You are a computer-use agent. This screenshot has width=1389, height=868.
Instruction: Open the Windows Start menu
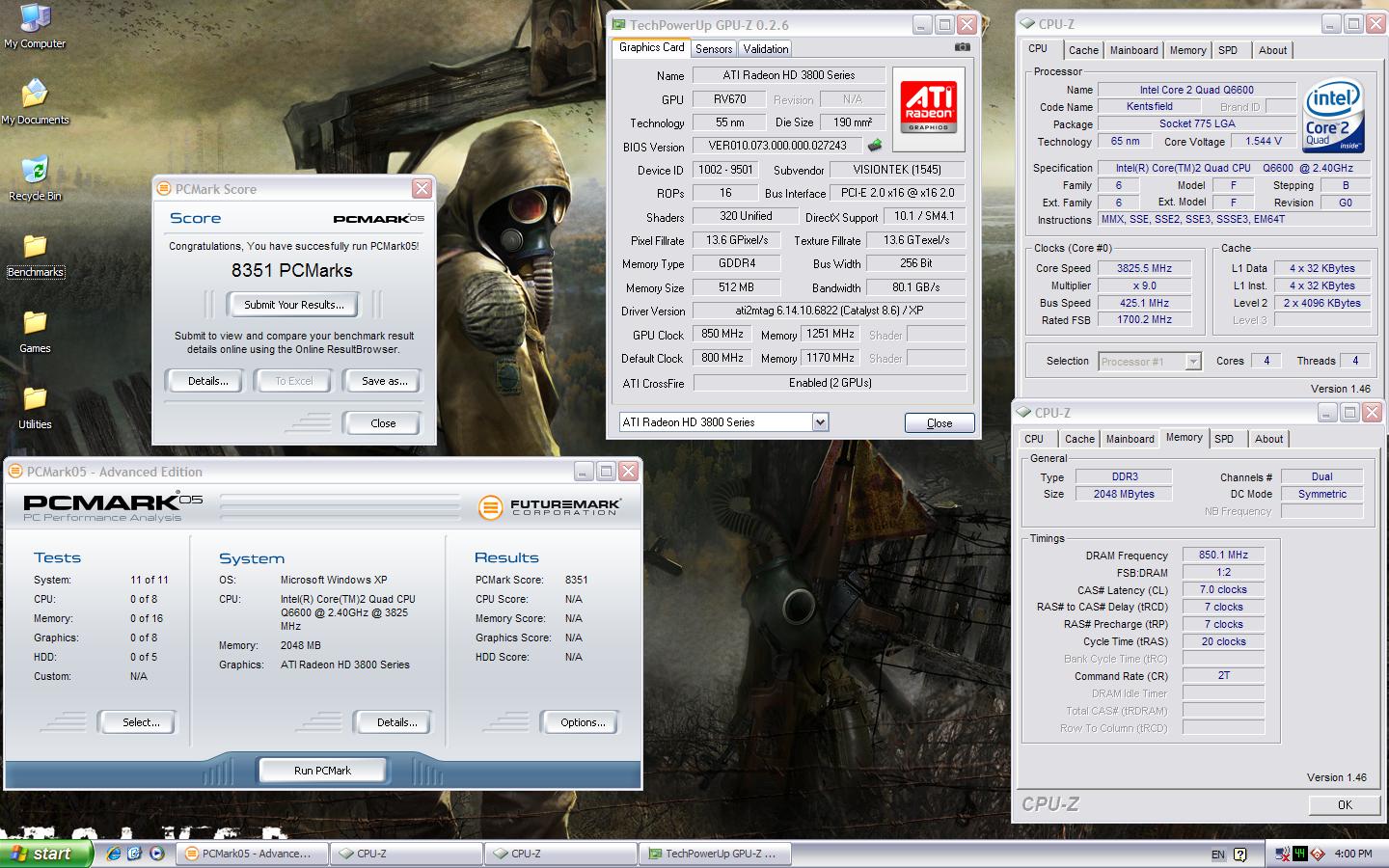[x=46, y=854]
